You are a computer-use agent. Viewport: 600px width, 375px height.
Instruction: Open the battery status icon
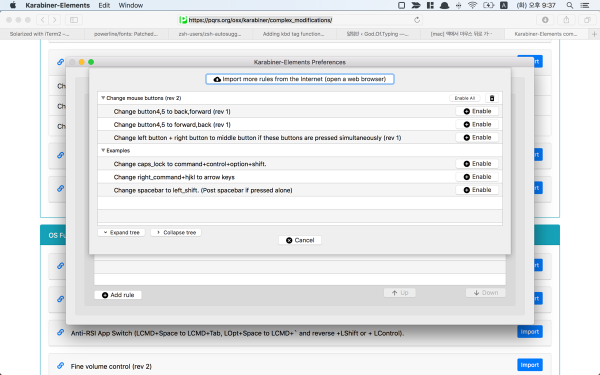[488, 5]
